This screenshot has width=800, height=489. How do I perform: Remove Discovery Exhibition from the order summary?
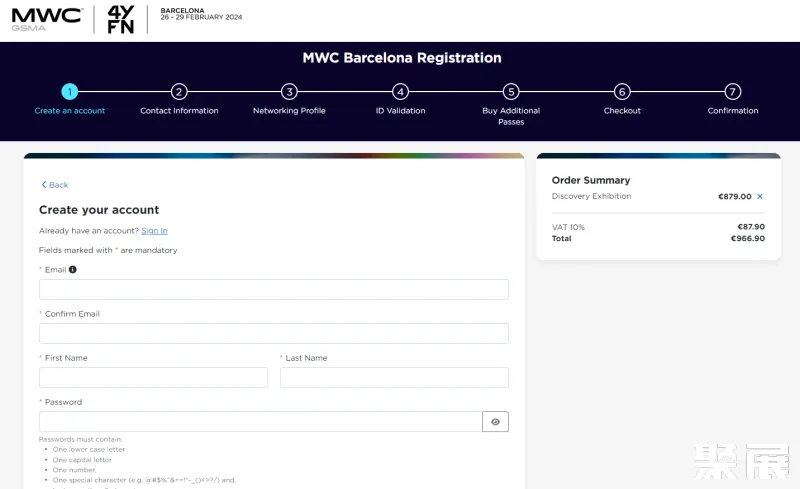click(760, 197)
